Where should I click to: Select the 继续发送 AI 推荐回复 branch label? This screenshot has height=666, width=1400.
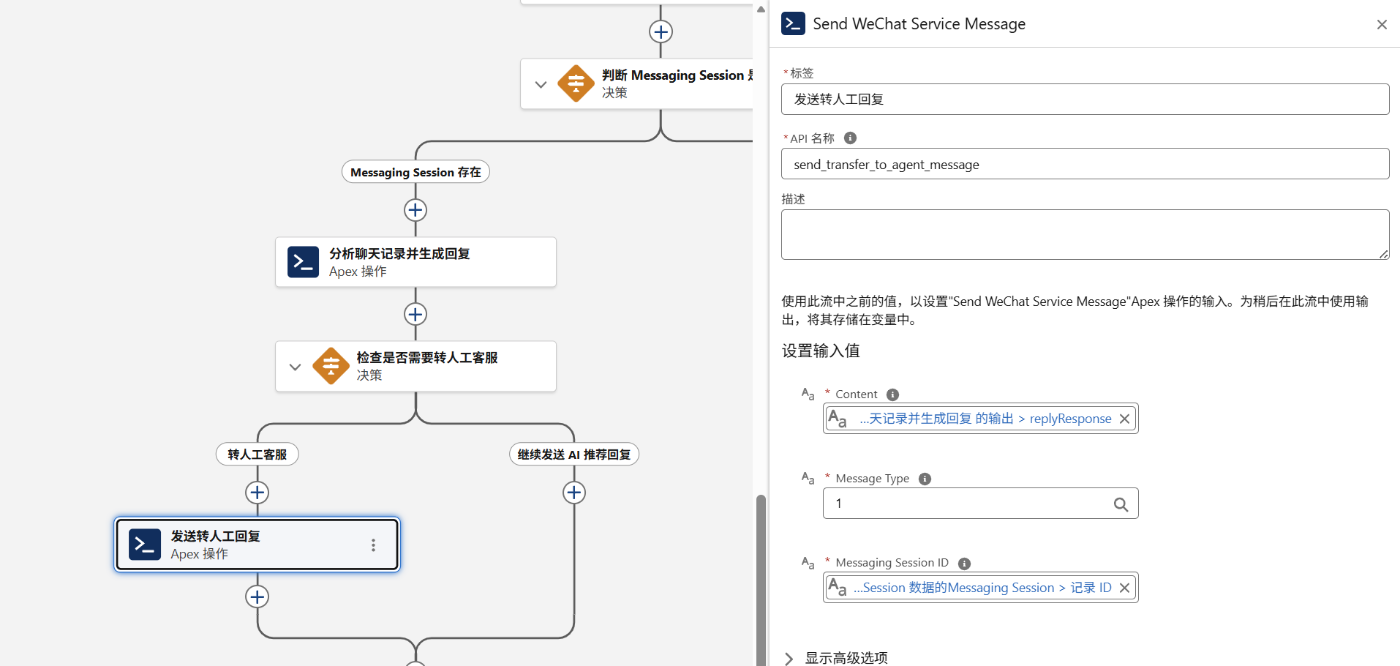pyautogui.click(x=574, y=454)
